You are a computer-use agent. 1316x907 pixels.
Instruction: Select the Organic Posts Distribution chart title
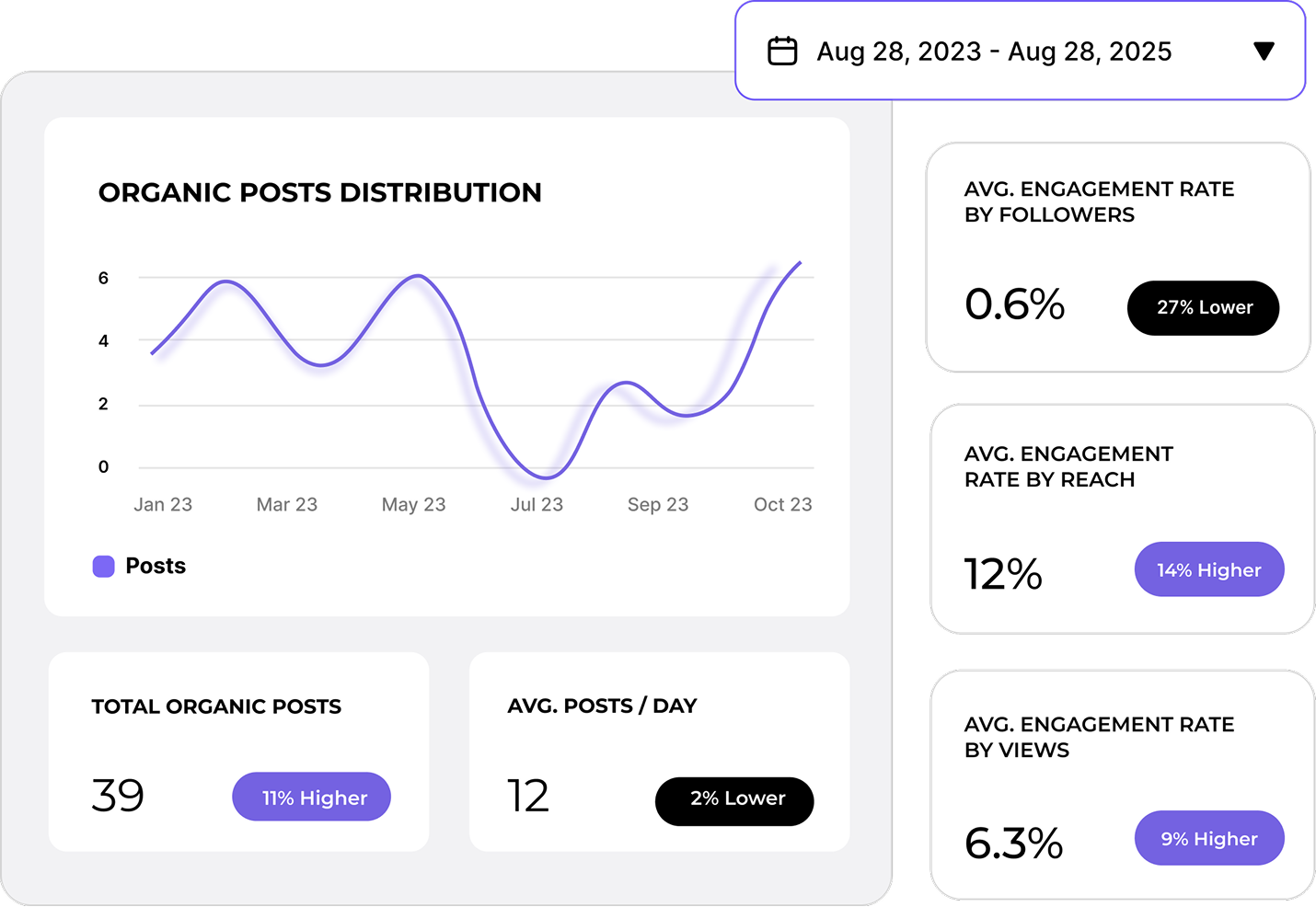tap(320, 193)
